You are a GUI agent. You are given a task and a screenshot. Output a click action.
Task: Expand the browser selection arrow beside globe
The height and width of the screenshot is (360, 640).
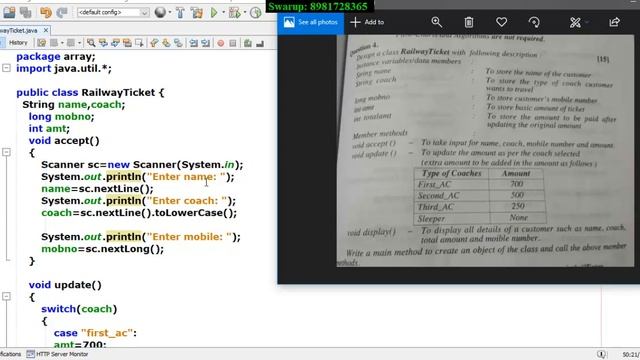pos(170,12)
